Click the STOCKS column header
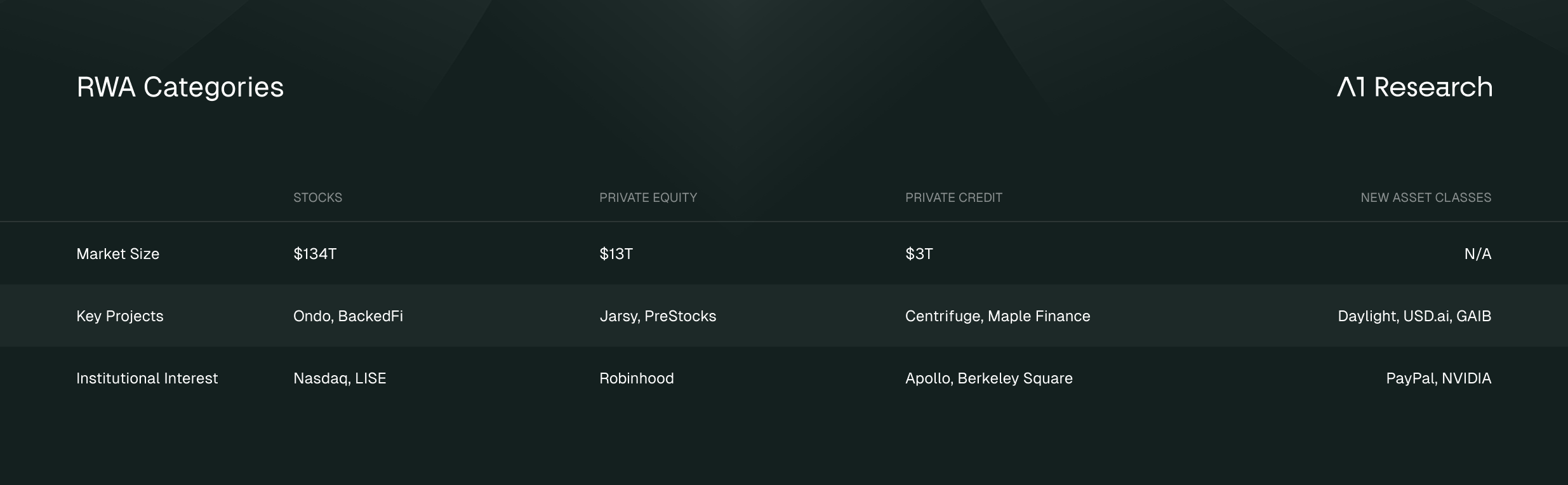This screenshot has height=485, width=1568. click(x=317, y=197)
